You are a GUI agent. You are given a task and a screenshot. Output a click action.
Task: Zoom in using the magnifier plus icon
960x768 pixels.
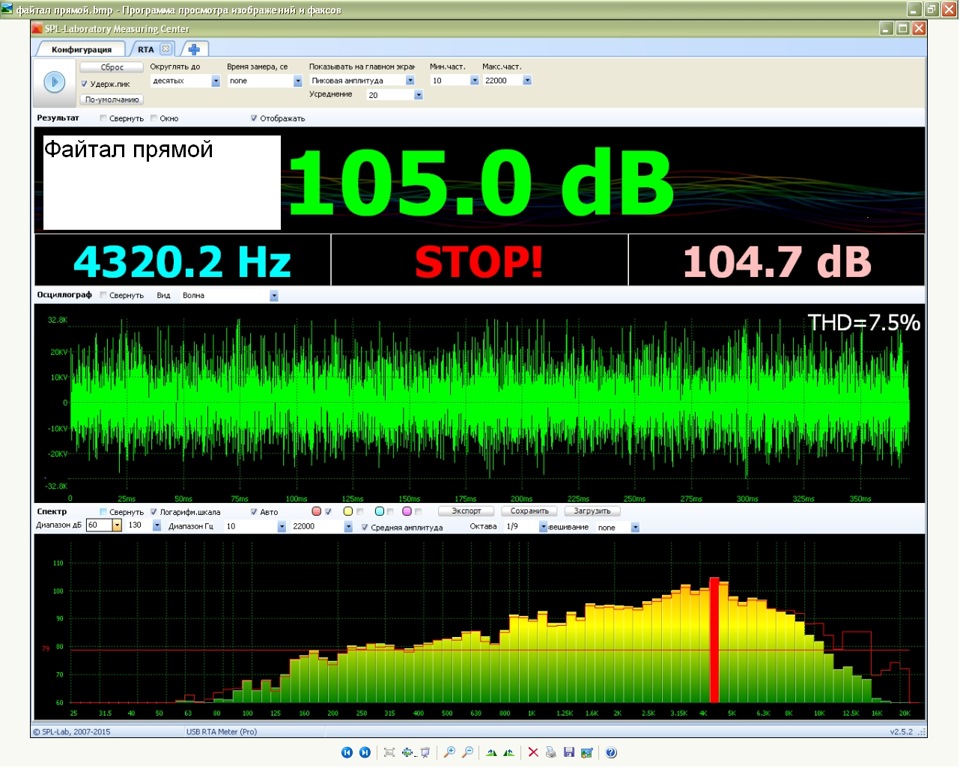tap(449, 752)
